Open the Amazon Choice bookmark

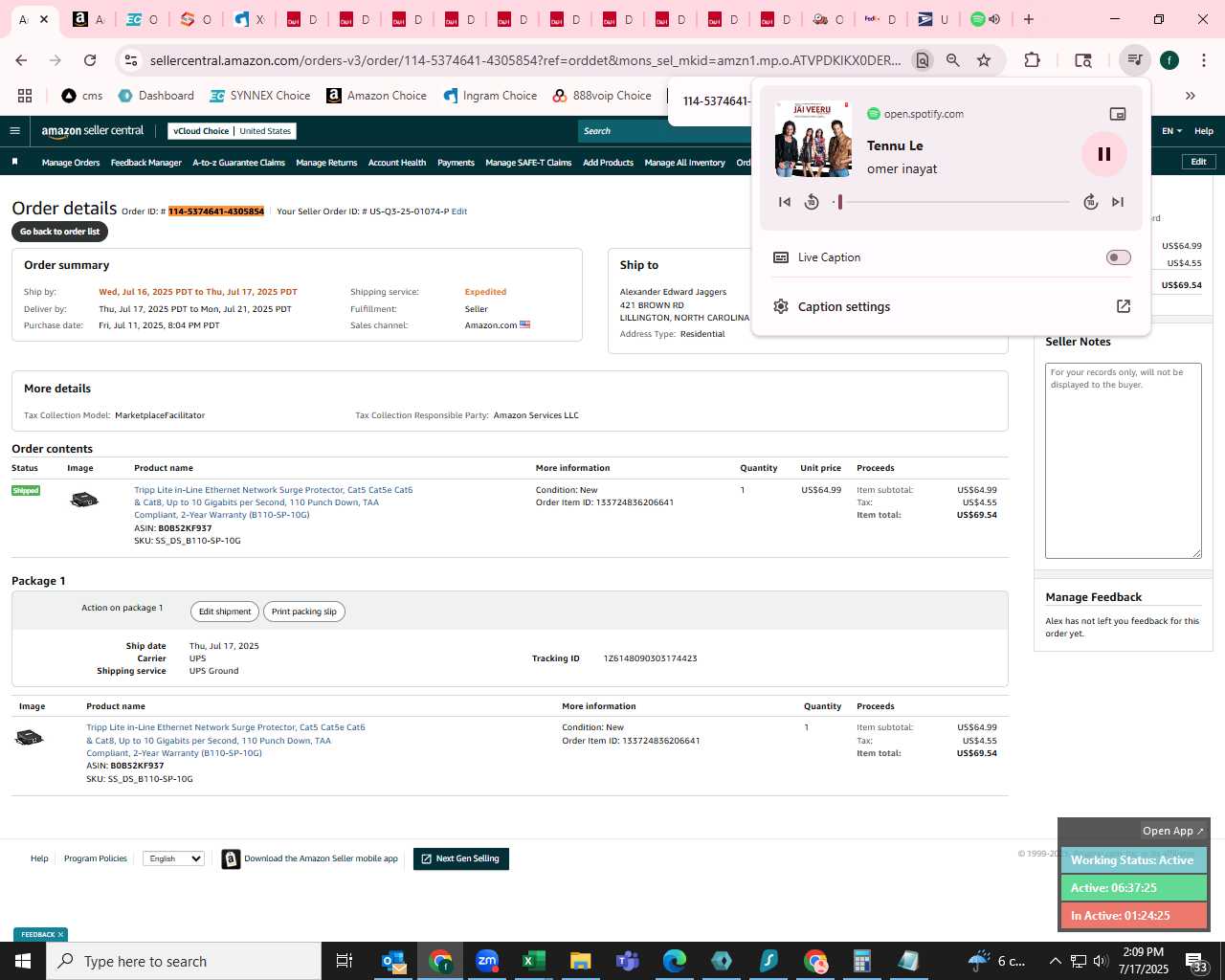click(x=376, y=96)
